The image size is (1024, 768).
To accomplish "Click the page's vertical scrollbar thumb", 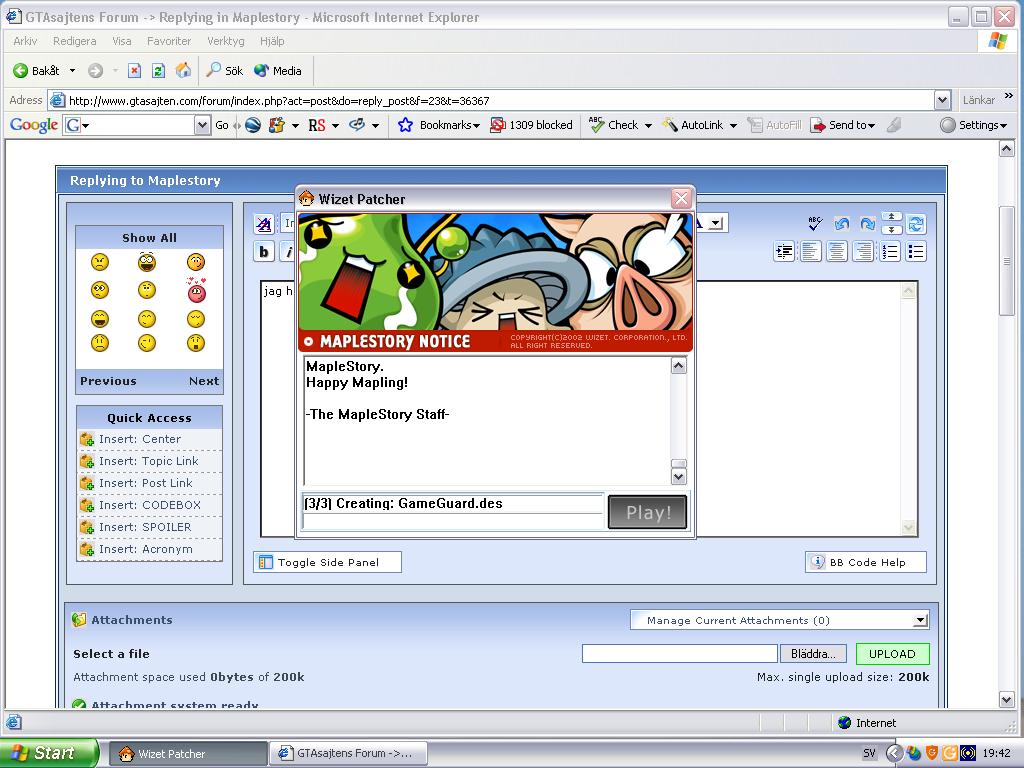I will pos(1006,261).
